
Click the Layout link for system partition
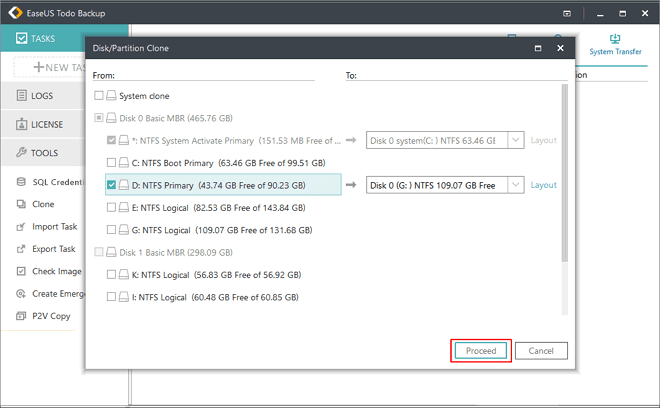coord(543,140)
